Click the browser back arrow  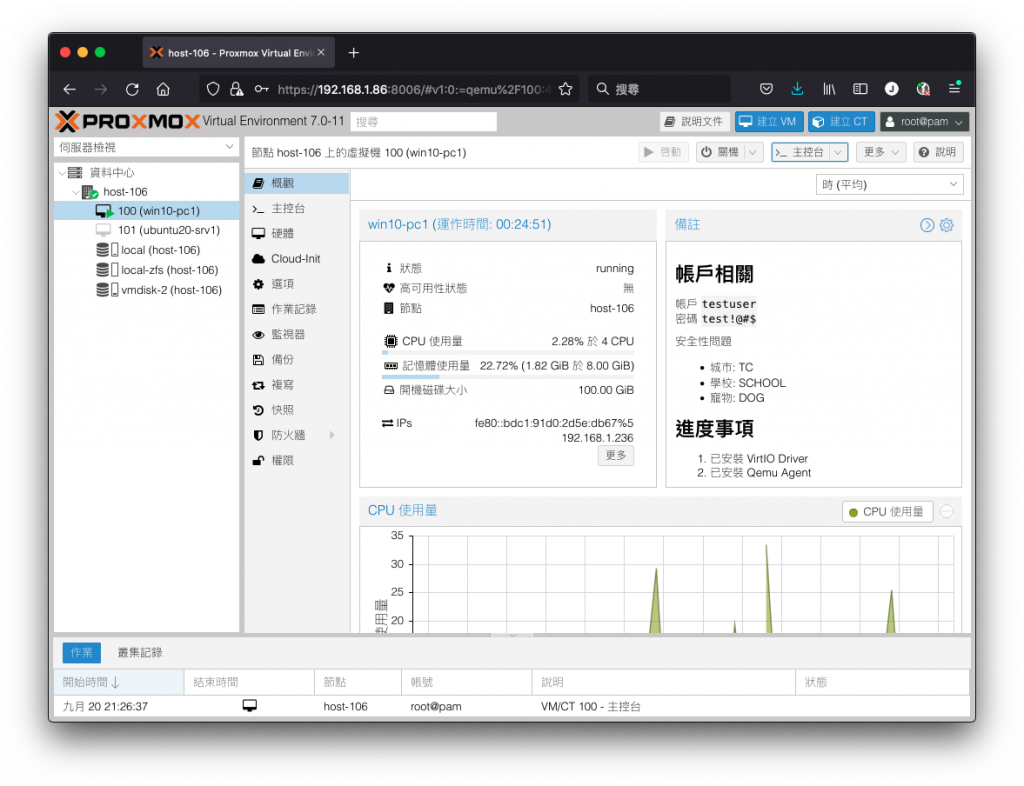pyautogui.click(x=70, y=89)
